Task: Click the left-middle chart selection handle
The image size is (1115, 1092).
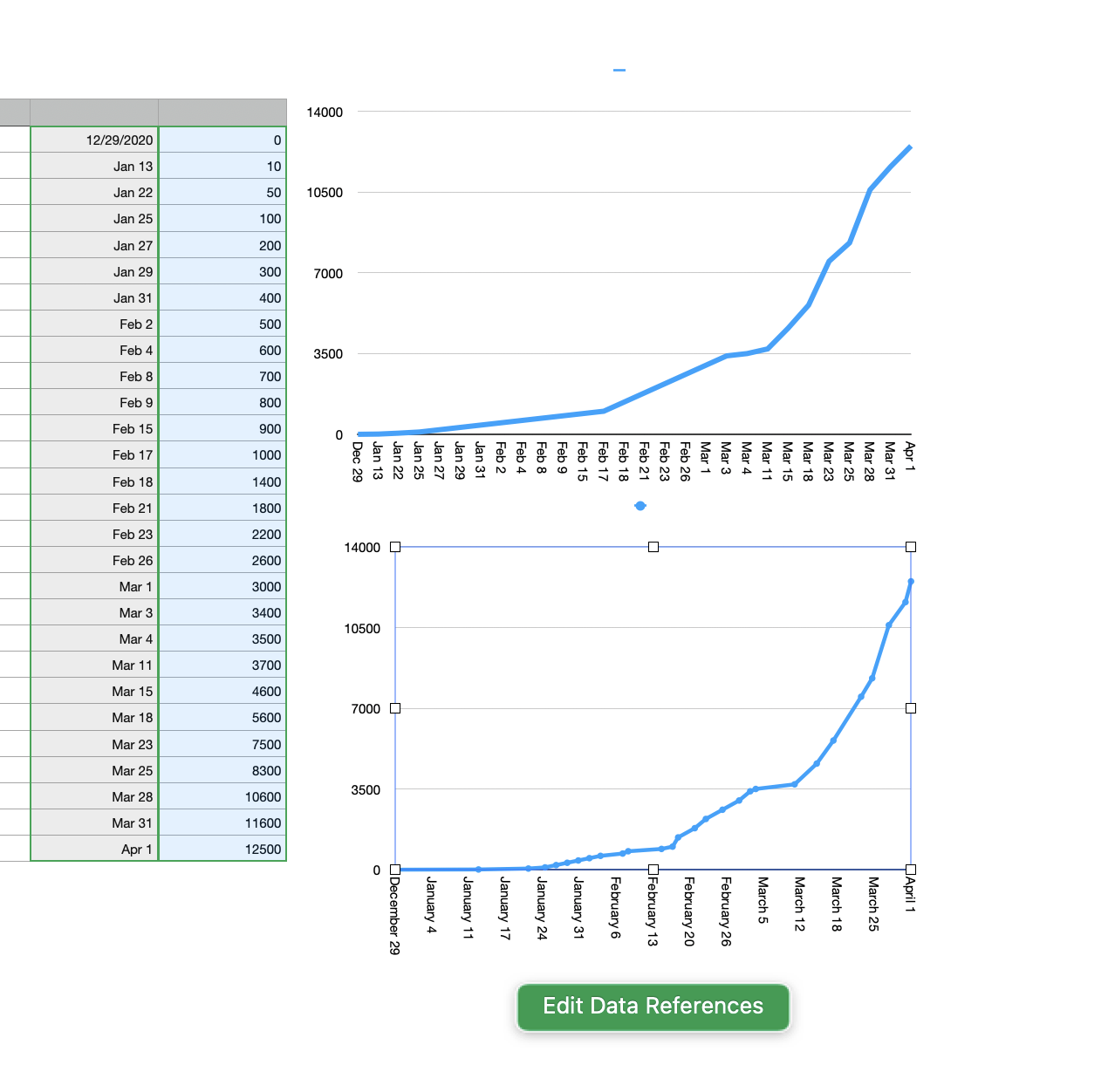Action: [395, 708]
